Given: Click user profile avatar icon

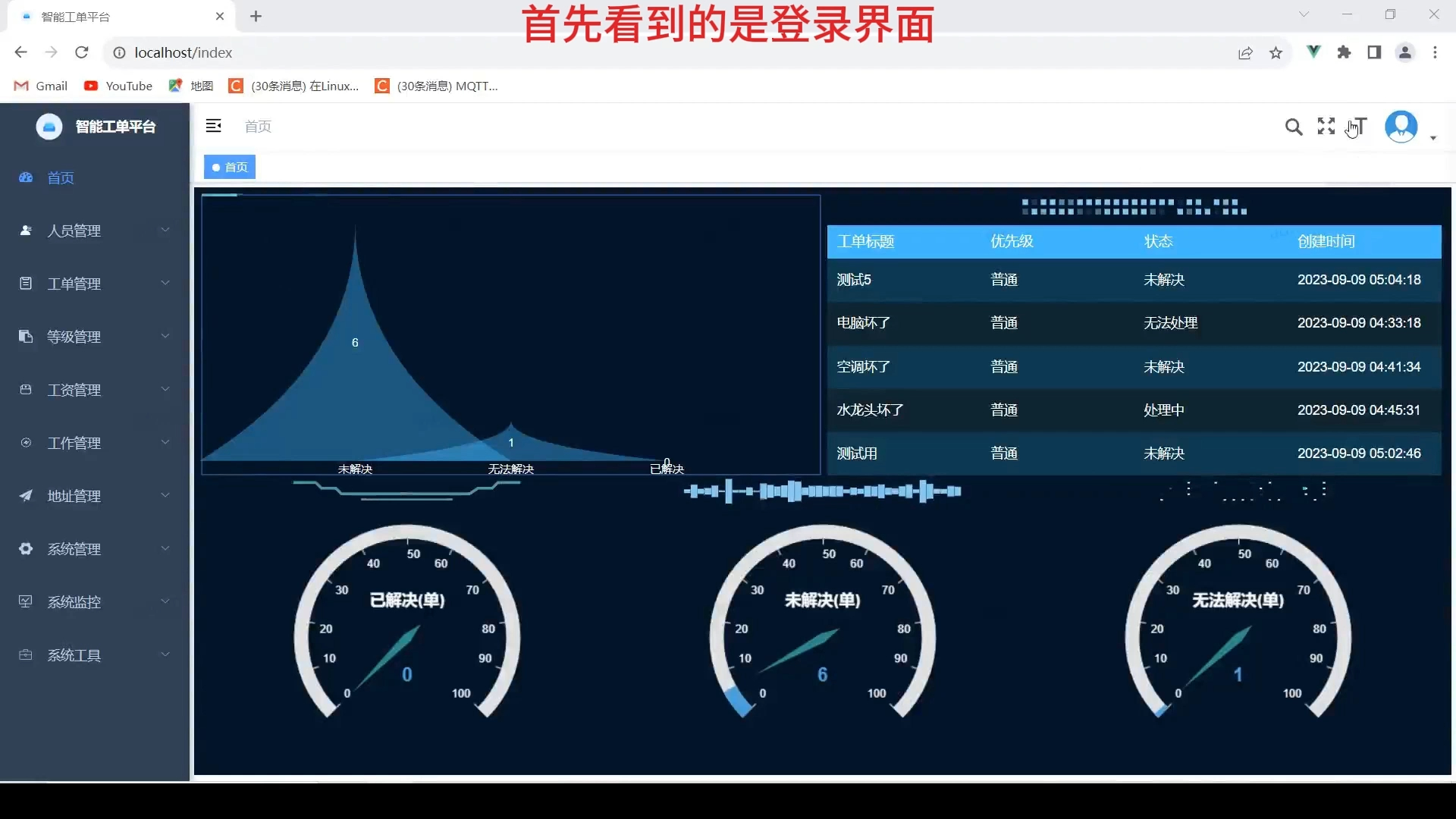Looking at the screenshot, I should (x=1401, y=126).
